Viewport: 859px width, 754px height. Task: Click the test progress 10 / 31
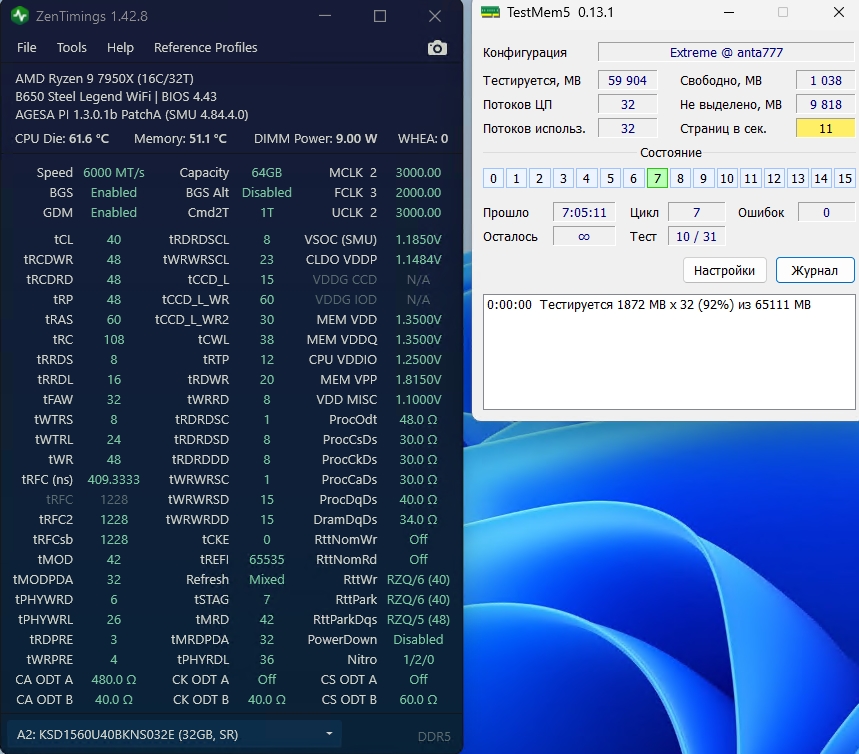click(696, 237)
